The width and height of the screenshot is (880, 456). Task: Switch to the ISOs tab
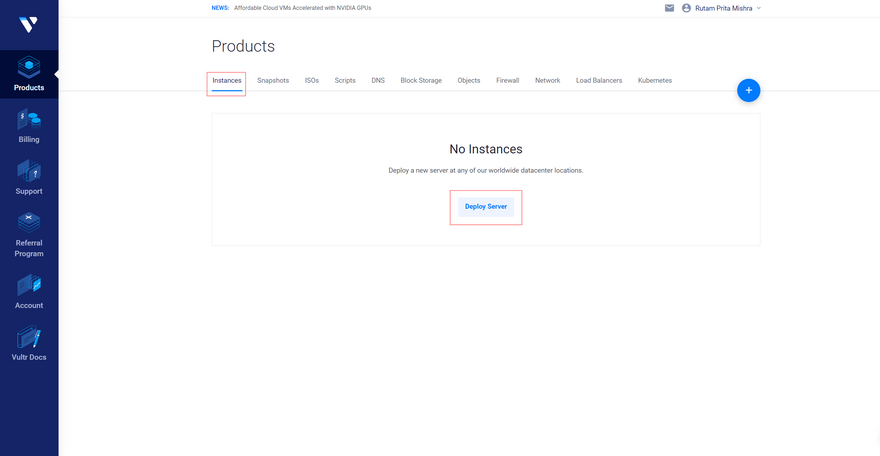point(312,80)
